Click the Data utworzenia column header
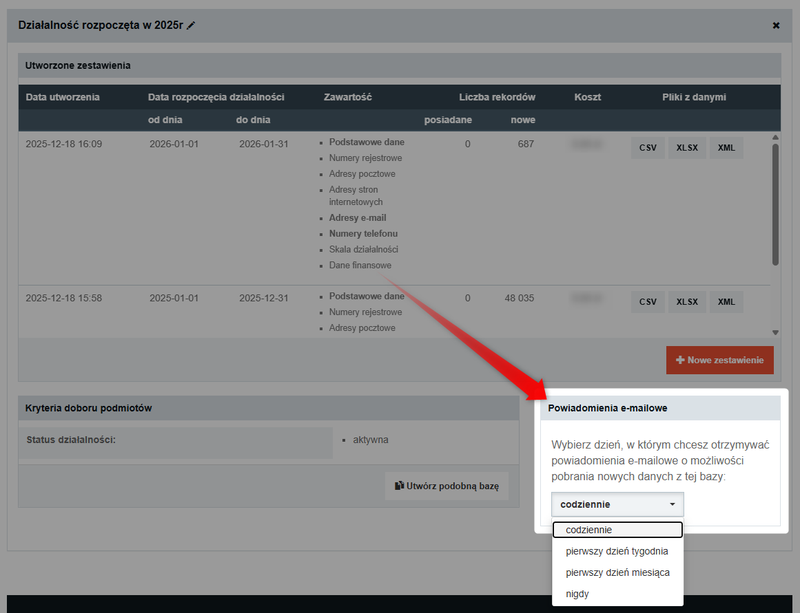 click(66, 97)
